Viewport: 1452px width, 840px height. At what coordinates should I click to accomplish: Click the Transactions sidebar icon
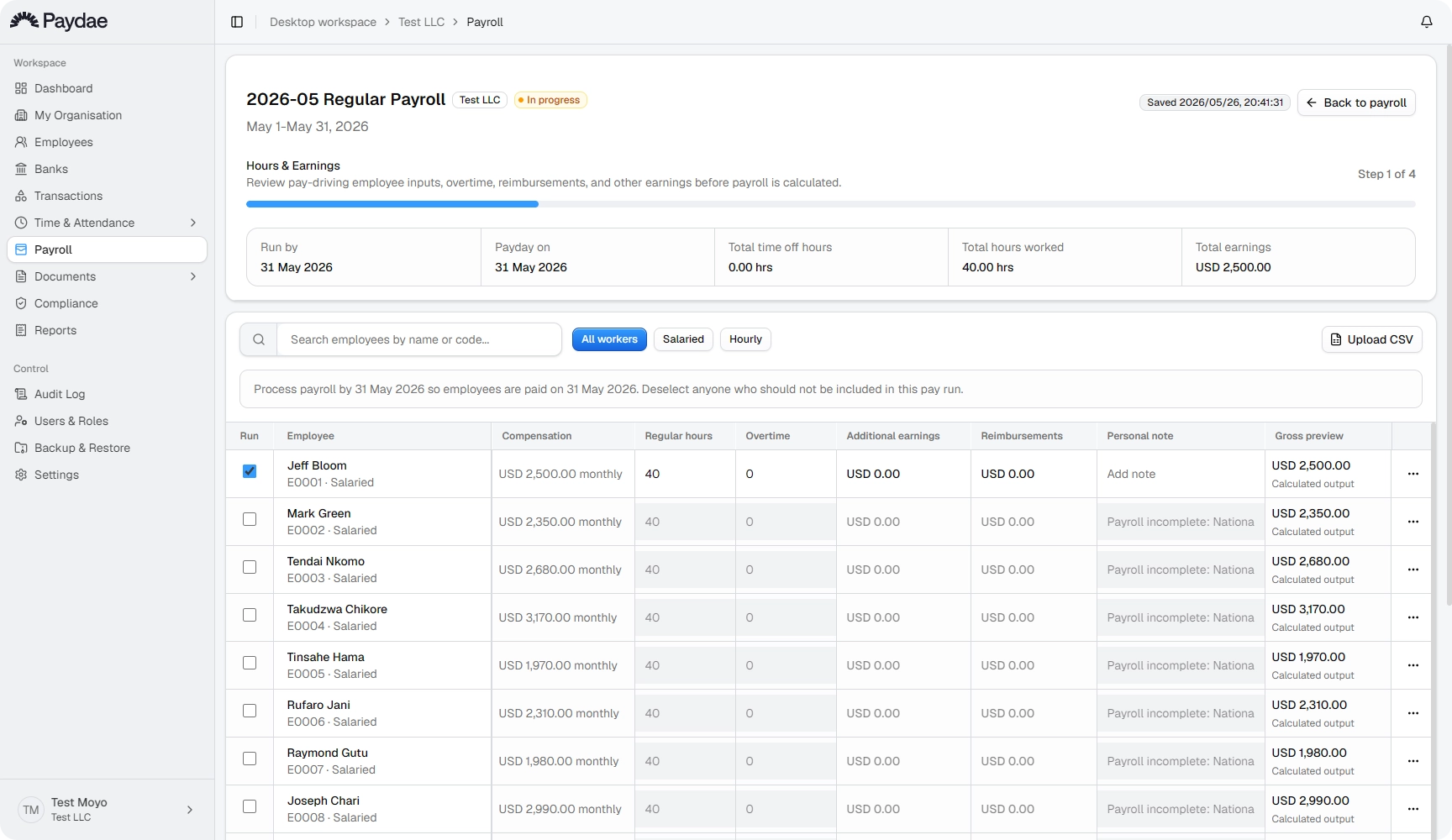click(x=21, y=196)
